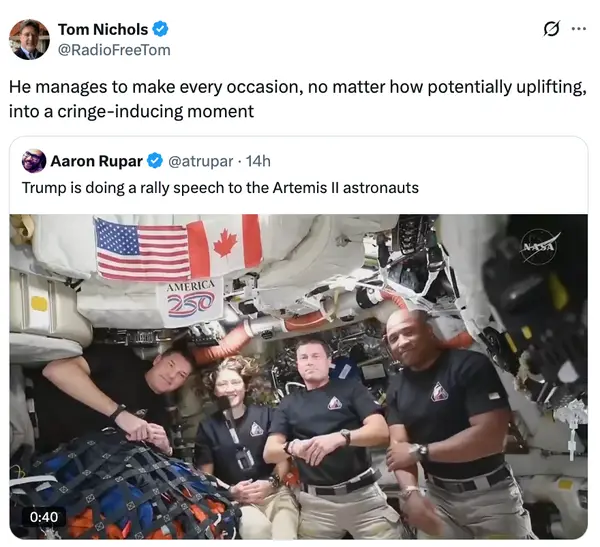Click the American flag in the video

click(x=142, y=248)
